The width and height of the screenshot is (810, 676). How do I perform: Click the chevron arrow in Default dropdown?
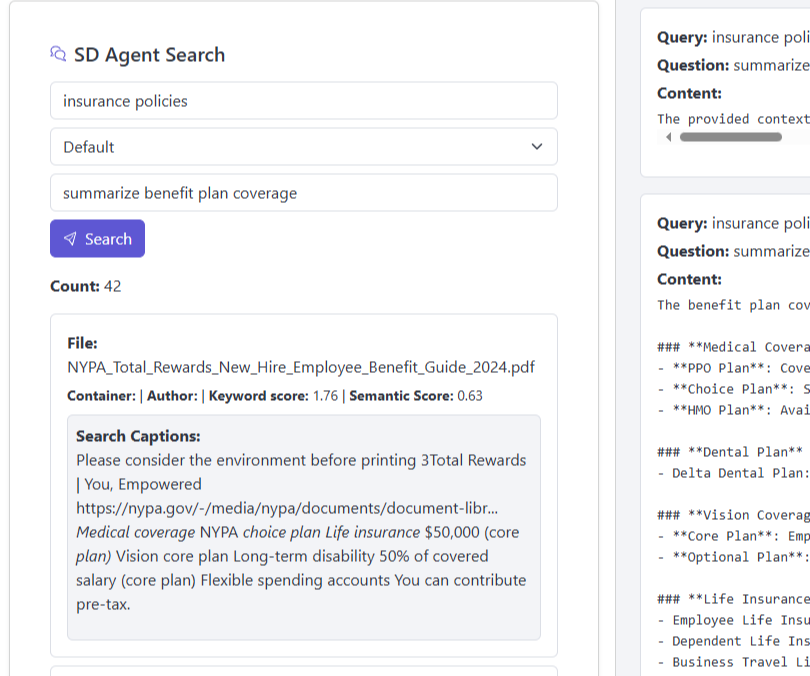[x=537, y=147]
